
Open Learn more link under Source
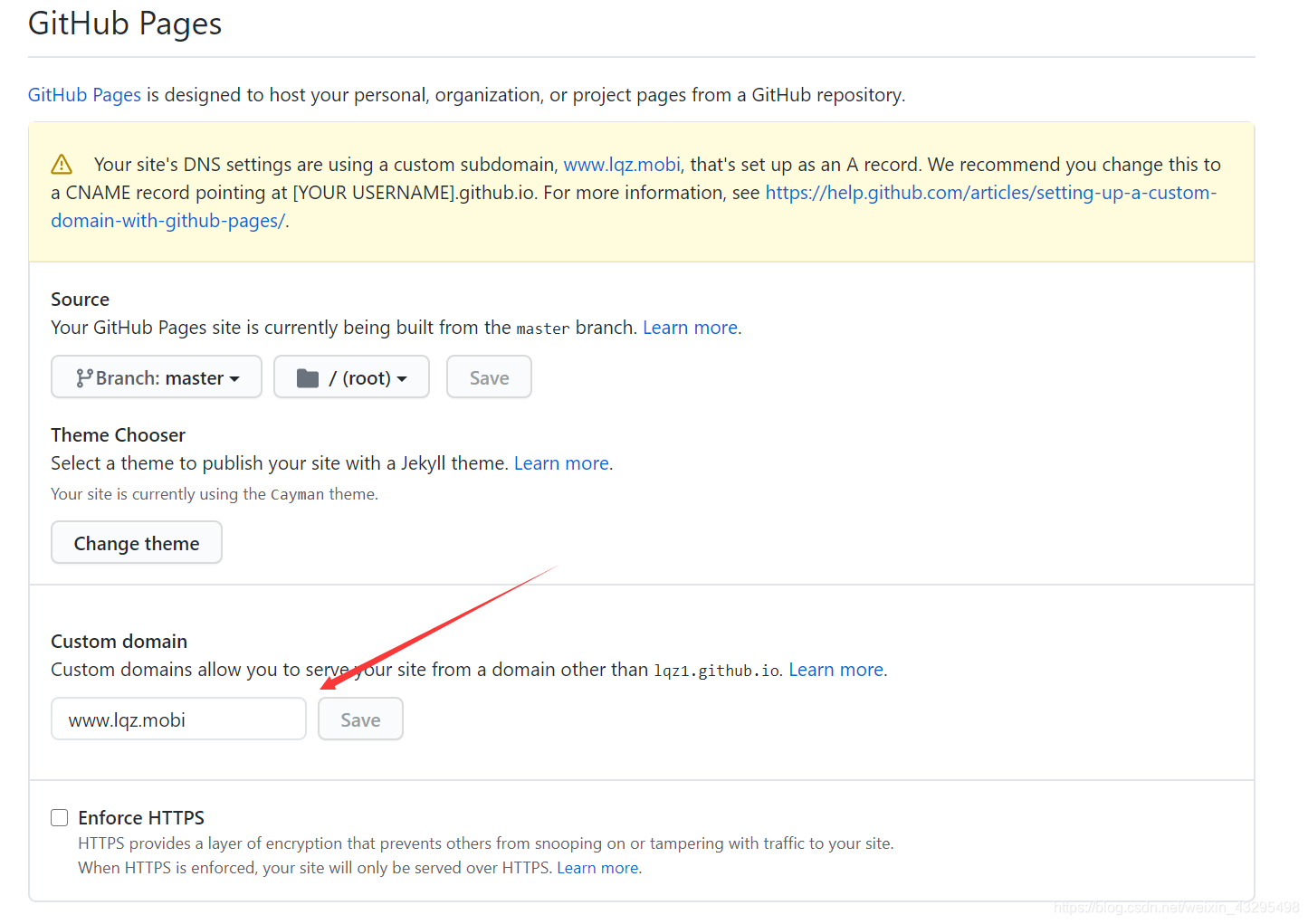pyautogui.click(x=690, y=328)
